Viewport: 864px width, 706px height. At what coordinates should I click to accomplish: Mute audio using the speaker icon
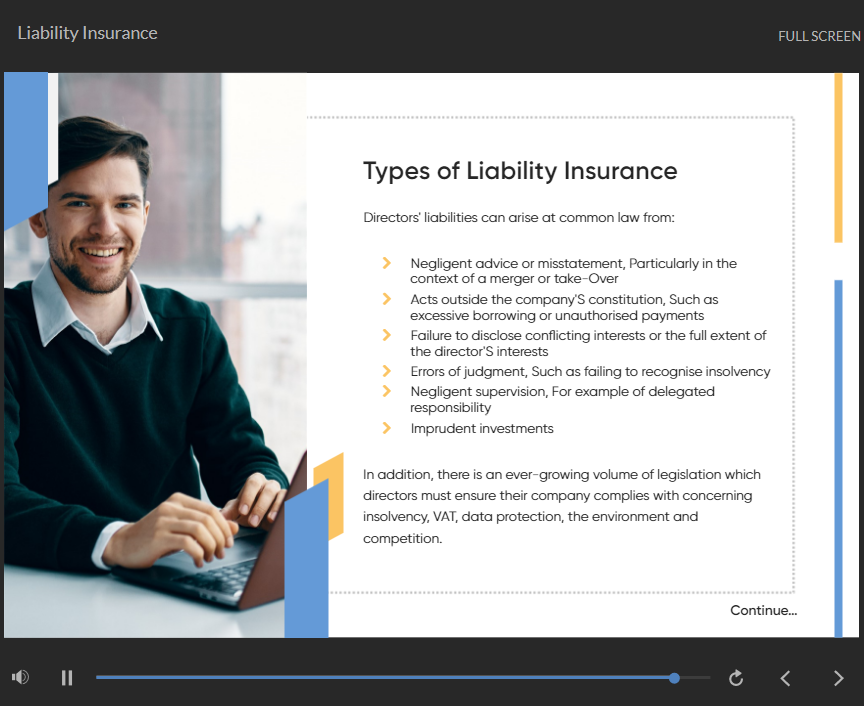(x=20, y=677)
